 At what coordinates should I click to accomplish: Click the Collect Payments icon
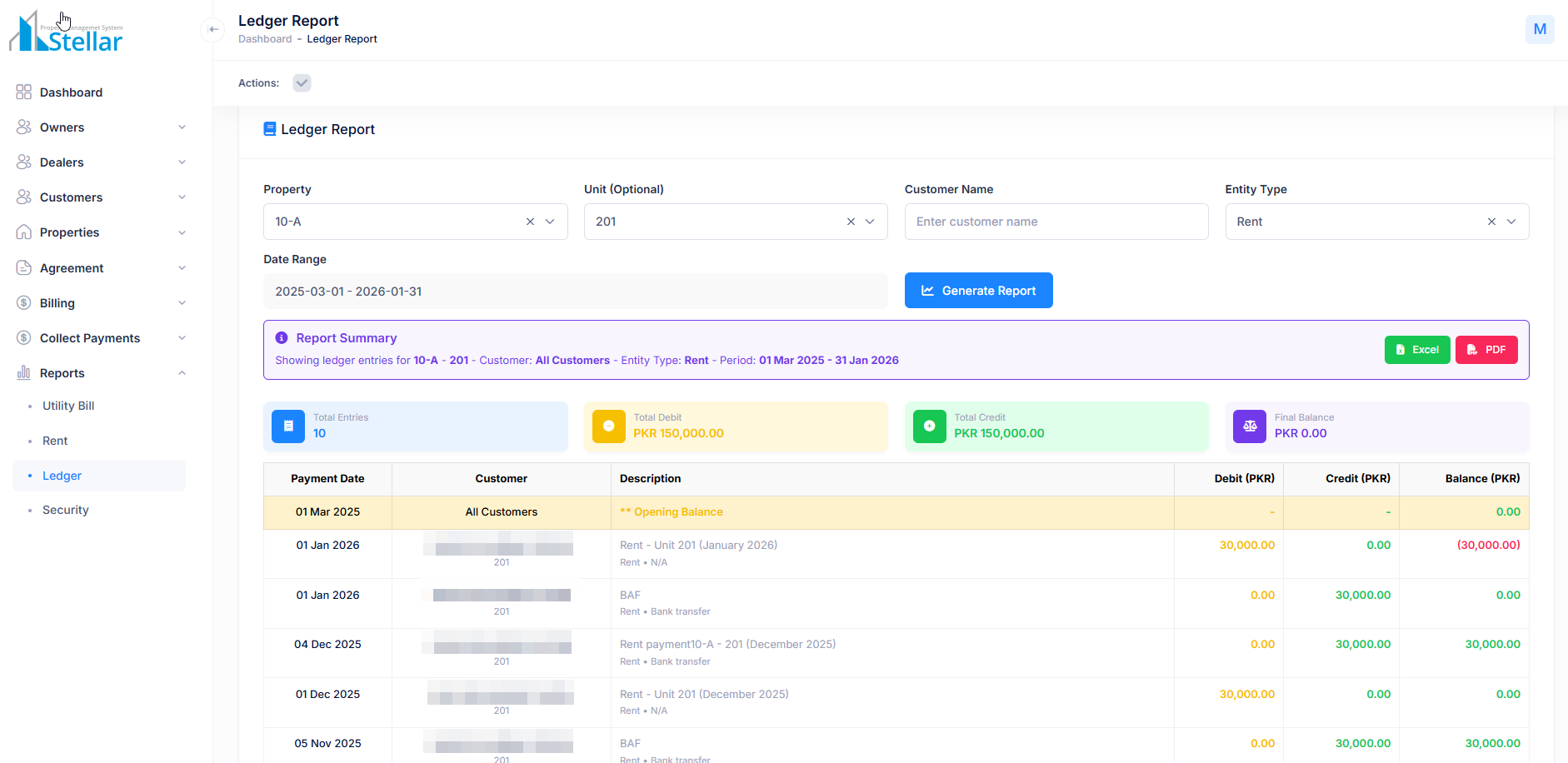[x=24, y=337]
